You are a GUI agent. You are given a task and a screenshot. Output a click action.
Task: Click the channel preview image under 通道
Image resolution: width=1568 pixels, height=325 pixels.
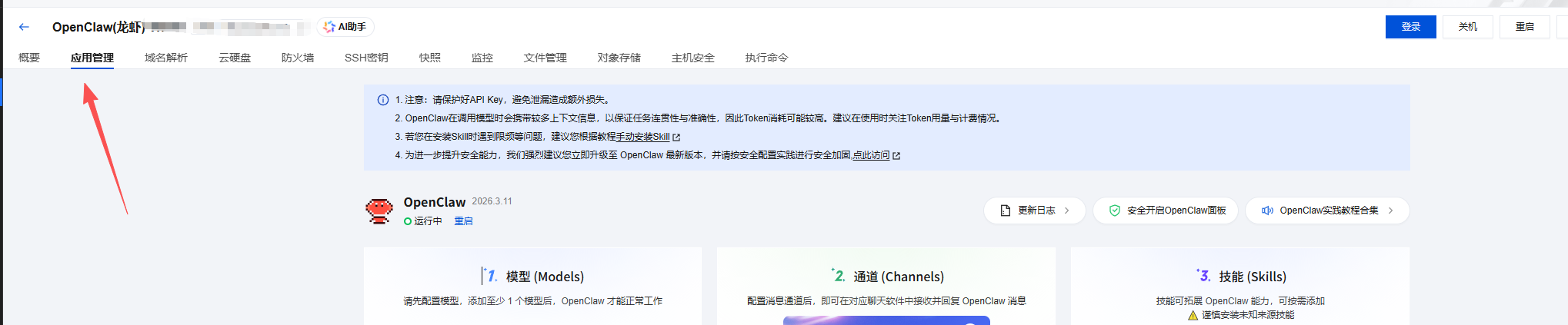(886, 320)
